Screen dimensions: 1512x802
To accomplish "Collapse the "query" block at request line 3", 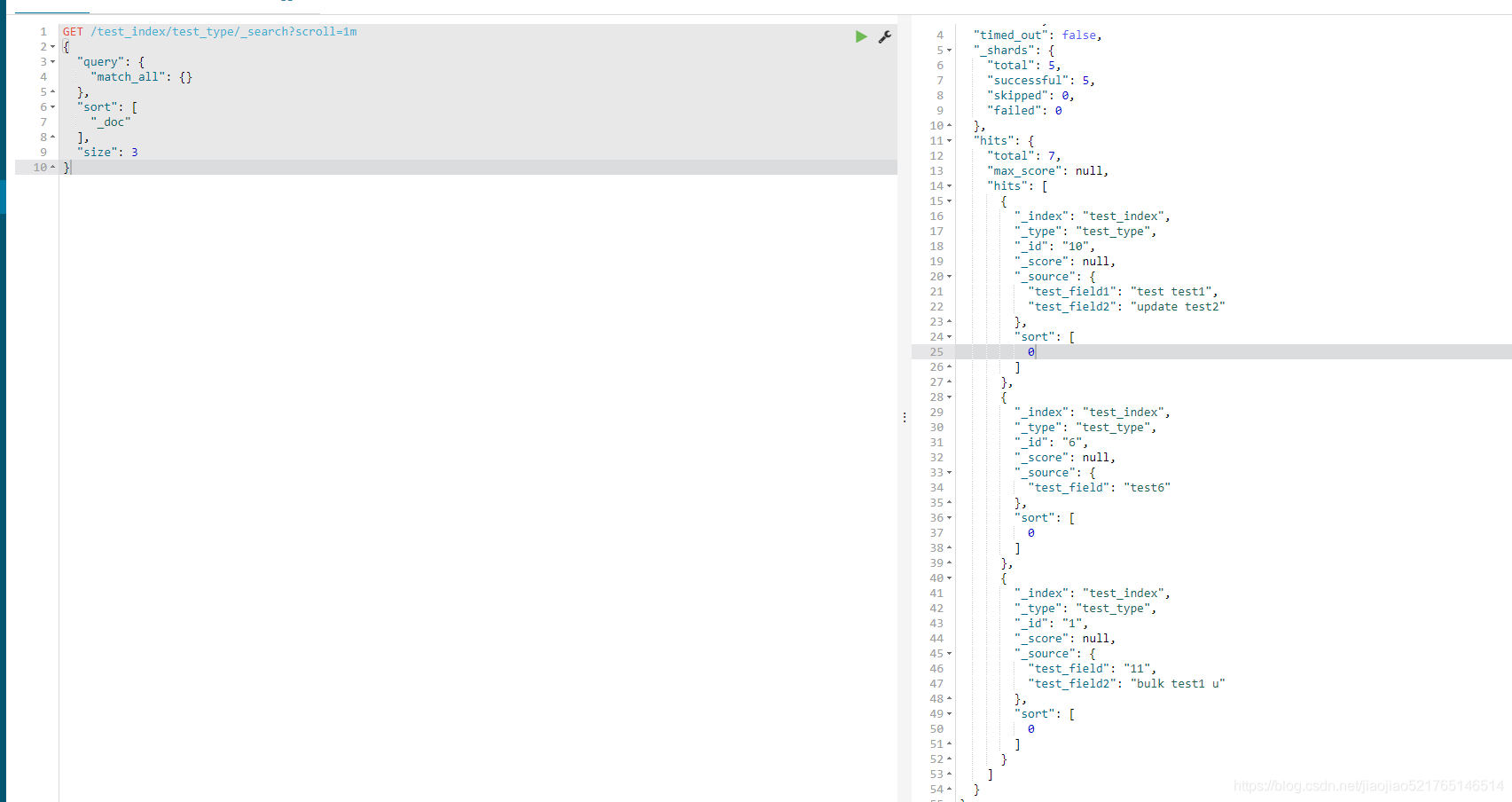I will click(53, 61).
